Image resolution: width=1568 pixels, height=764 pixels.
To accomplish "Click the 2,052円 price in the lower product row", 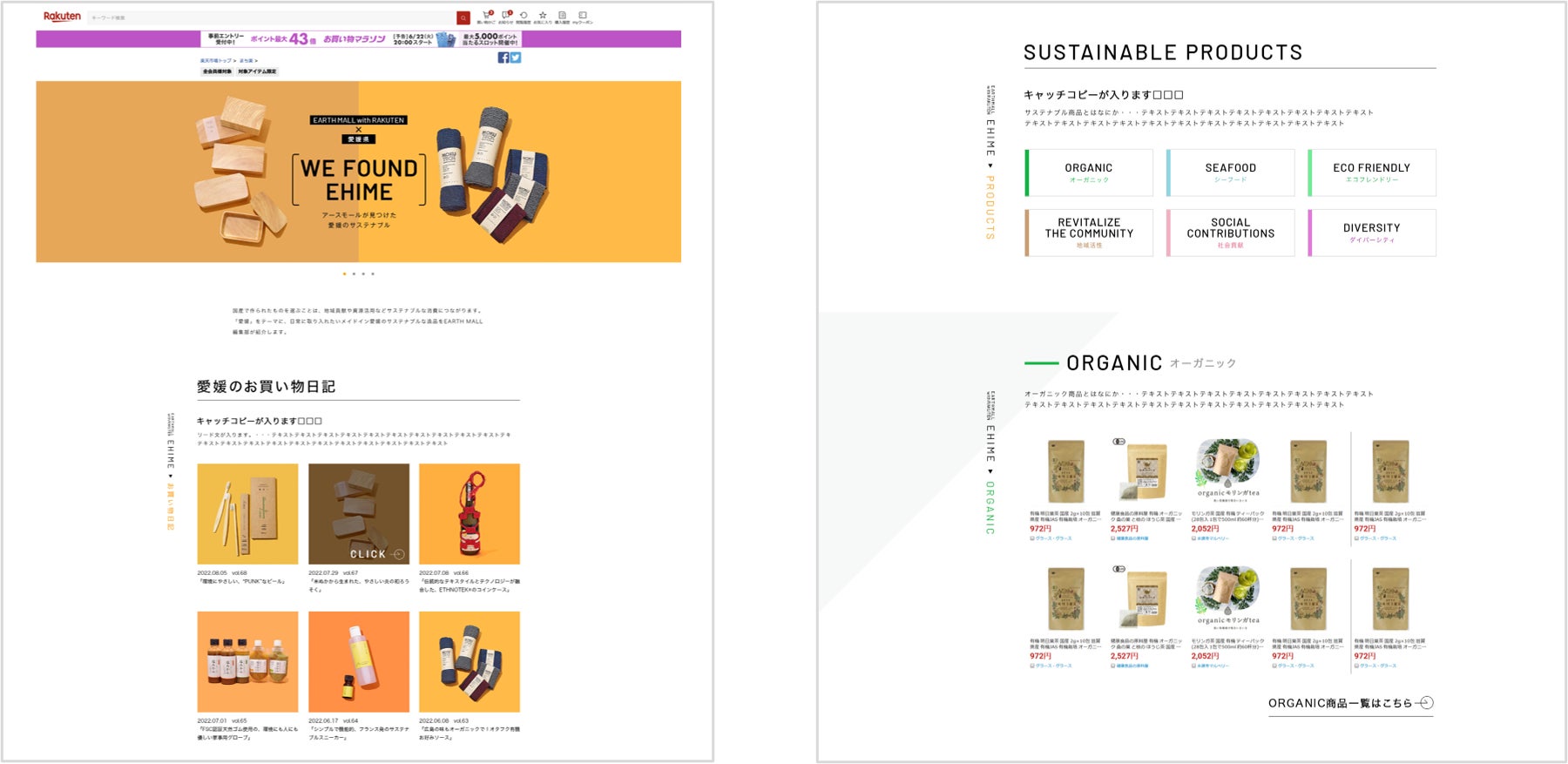I will coord(1205,656).
